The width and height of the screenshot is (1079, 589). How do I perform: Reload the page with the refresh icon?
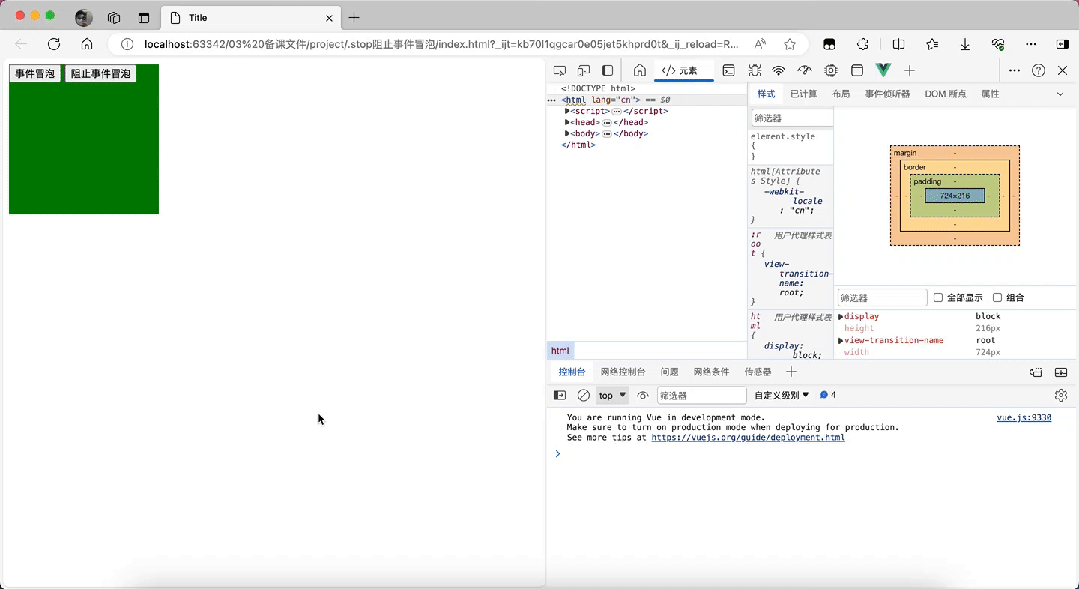click(x=54, y=44)
